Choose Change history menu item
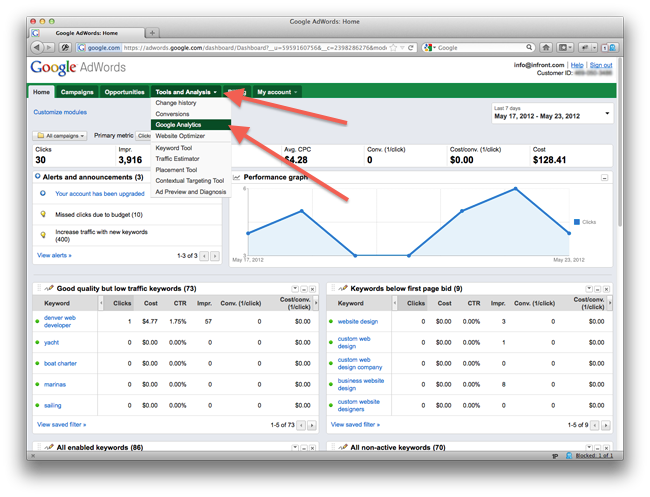The height and width of the screenshot is (497, 650). 176,103
